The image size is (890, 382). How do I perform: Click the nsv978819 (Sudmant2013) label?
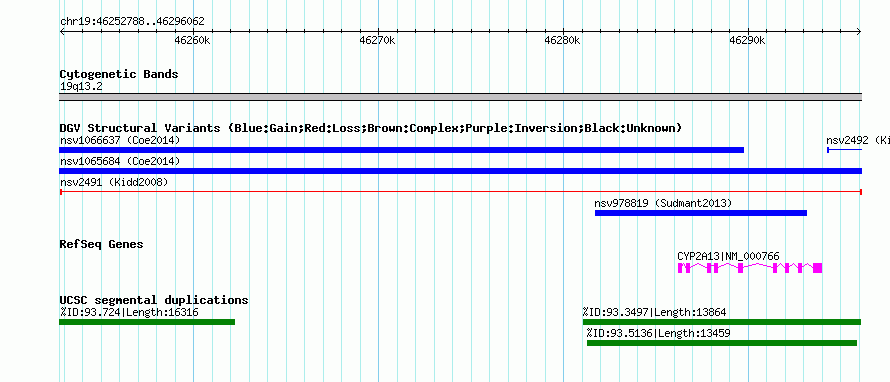point(663,203)
